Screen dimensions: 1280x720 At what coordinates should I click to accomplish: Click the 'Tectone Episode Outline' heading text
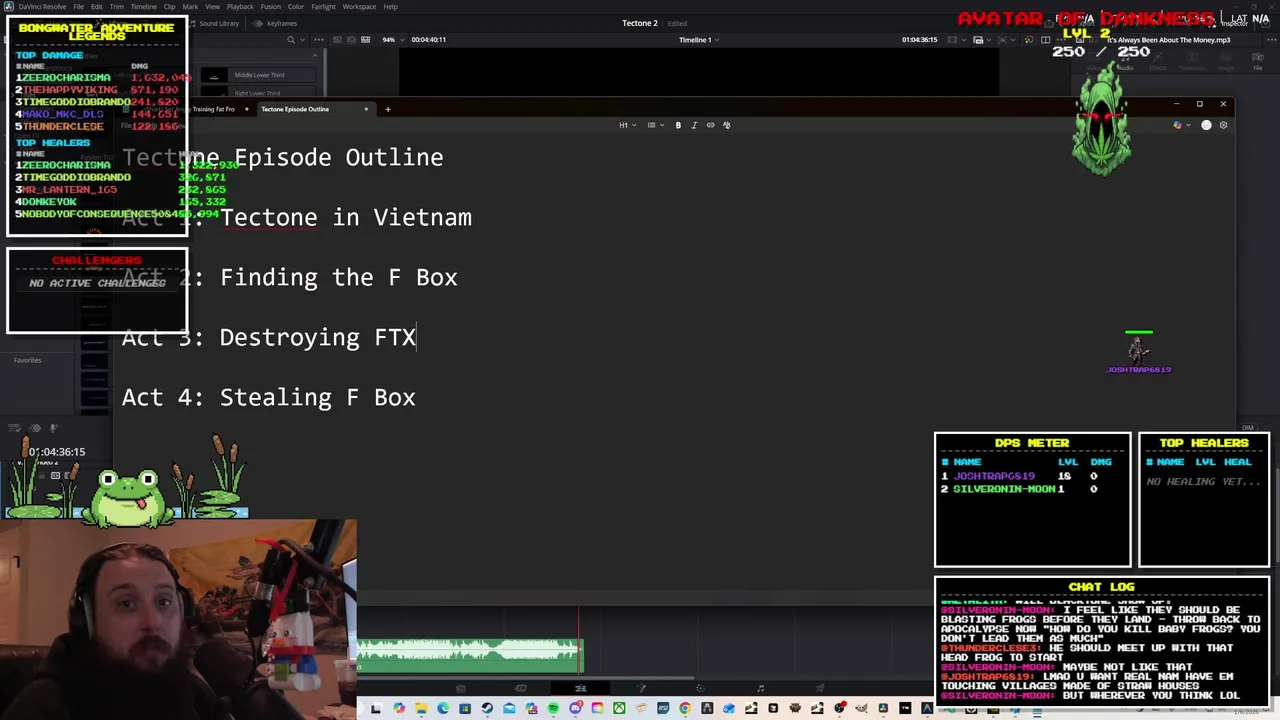coord(283,157)
